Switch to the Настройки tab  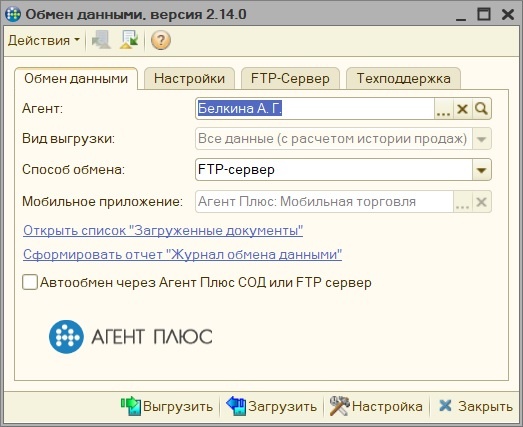point(189,79)
